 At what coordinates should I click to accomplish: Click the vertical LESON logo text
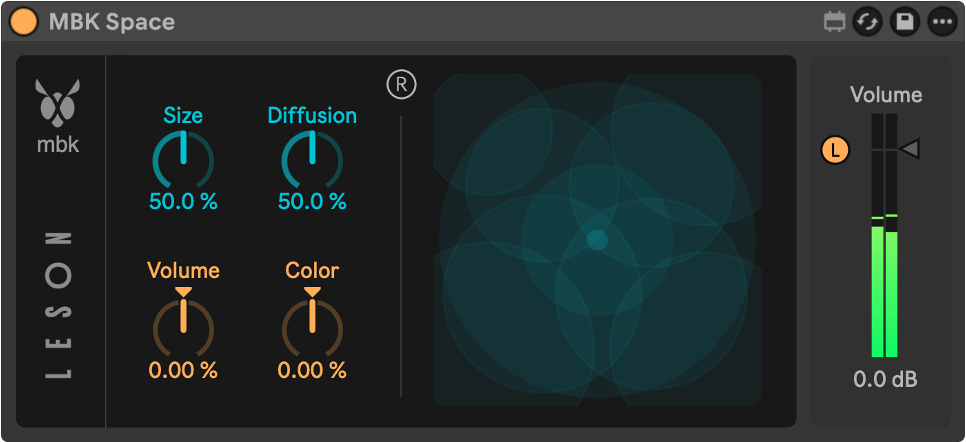click(60, 306)
